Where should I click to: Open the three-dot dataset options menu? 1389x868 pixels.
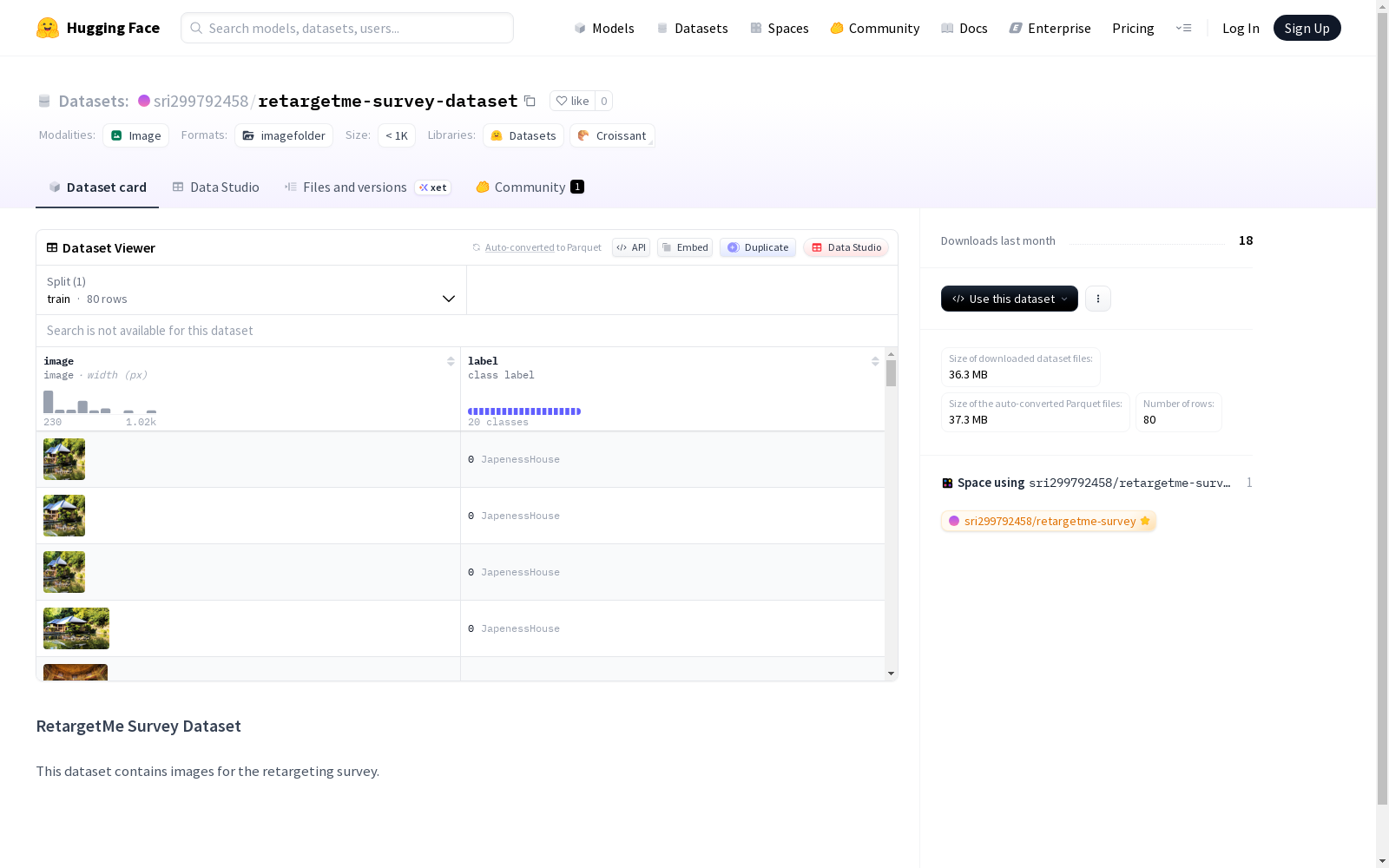click(1098, 299)
